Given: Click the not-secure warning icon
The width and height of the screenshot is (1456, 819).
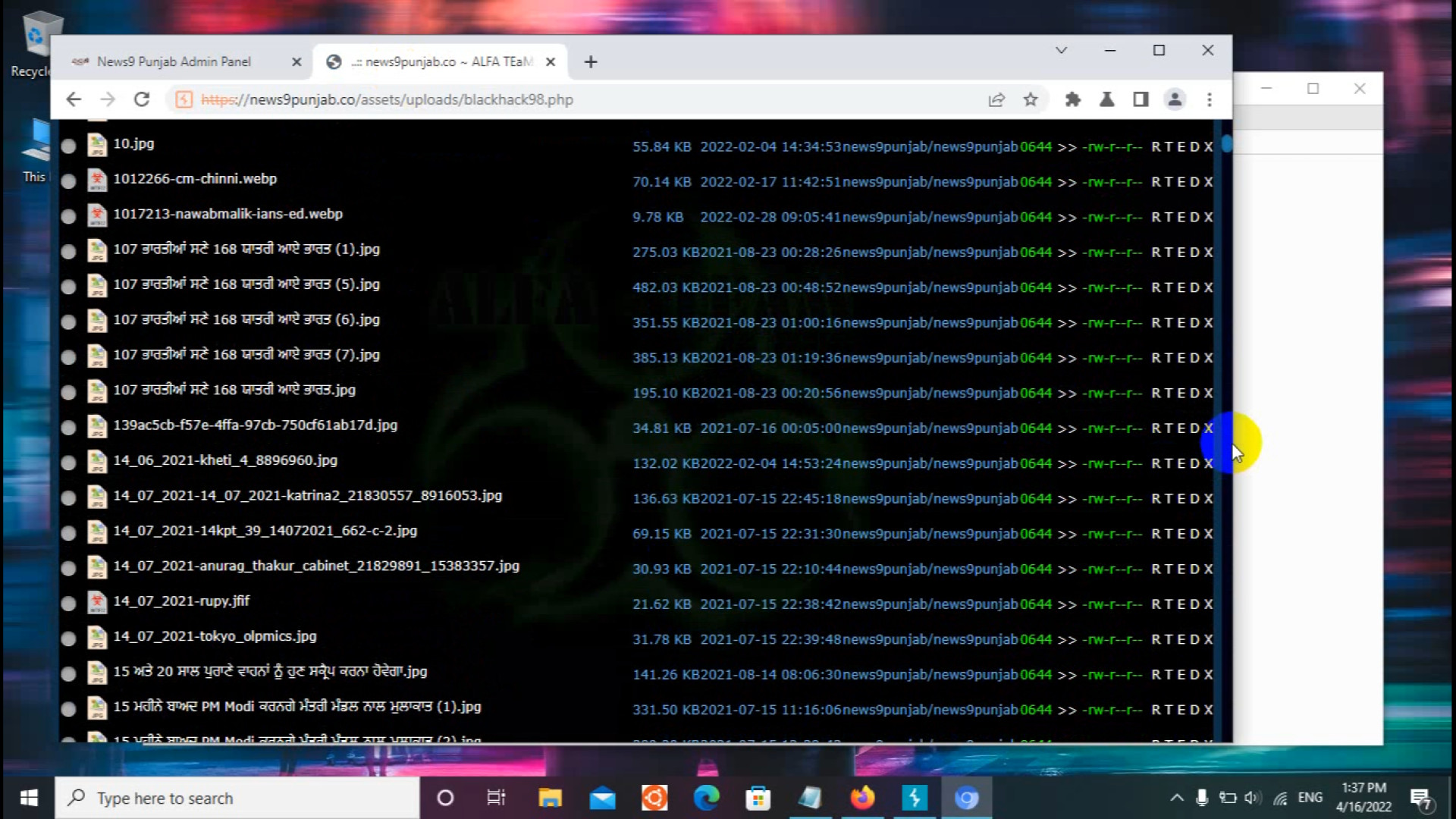Looking at the screenshot, I should tap(184, 99).
